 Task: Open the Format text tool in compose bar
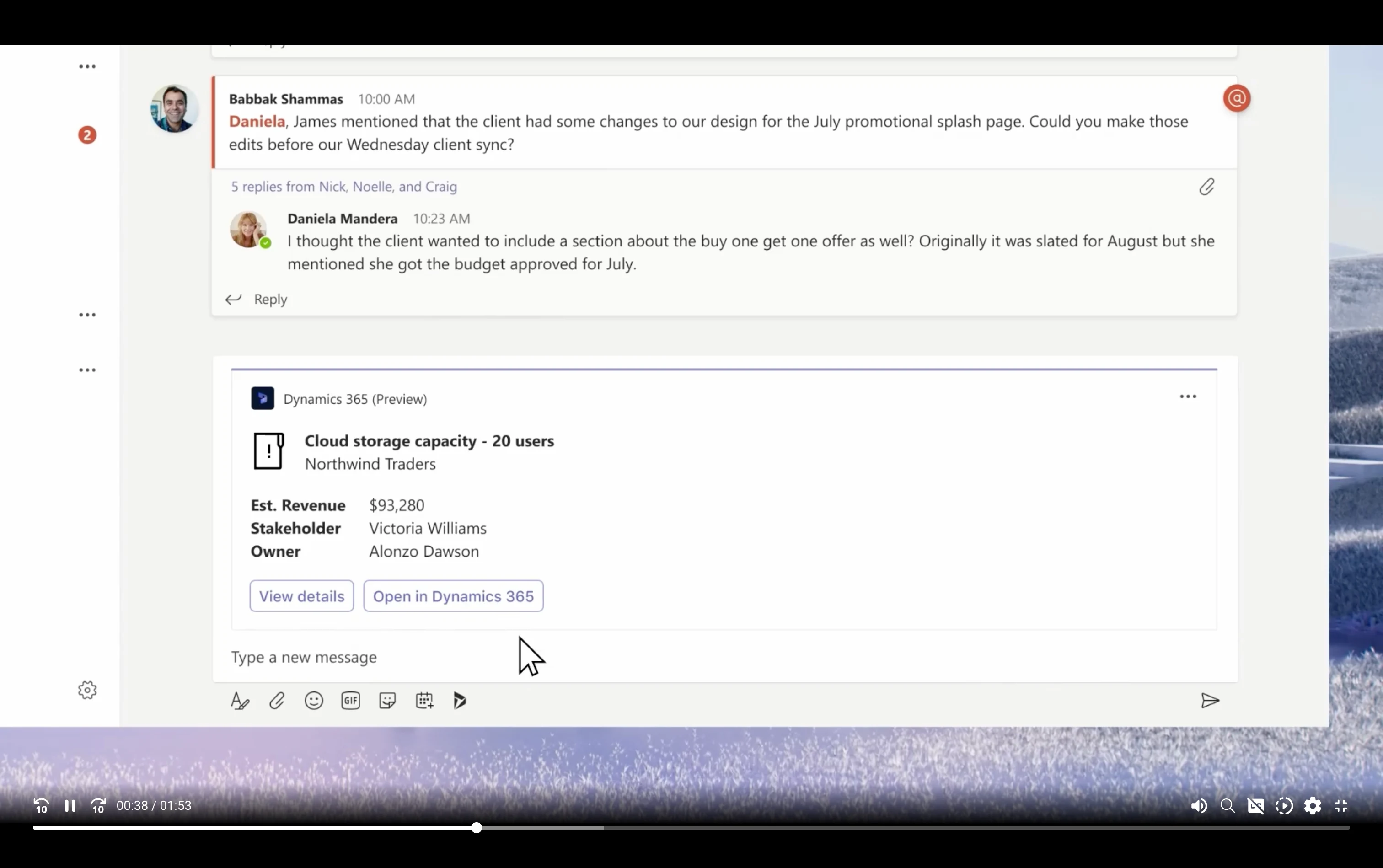(x=240, y=701)
